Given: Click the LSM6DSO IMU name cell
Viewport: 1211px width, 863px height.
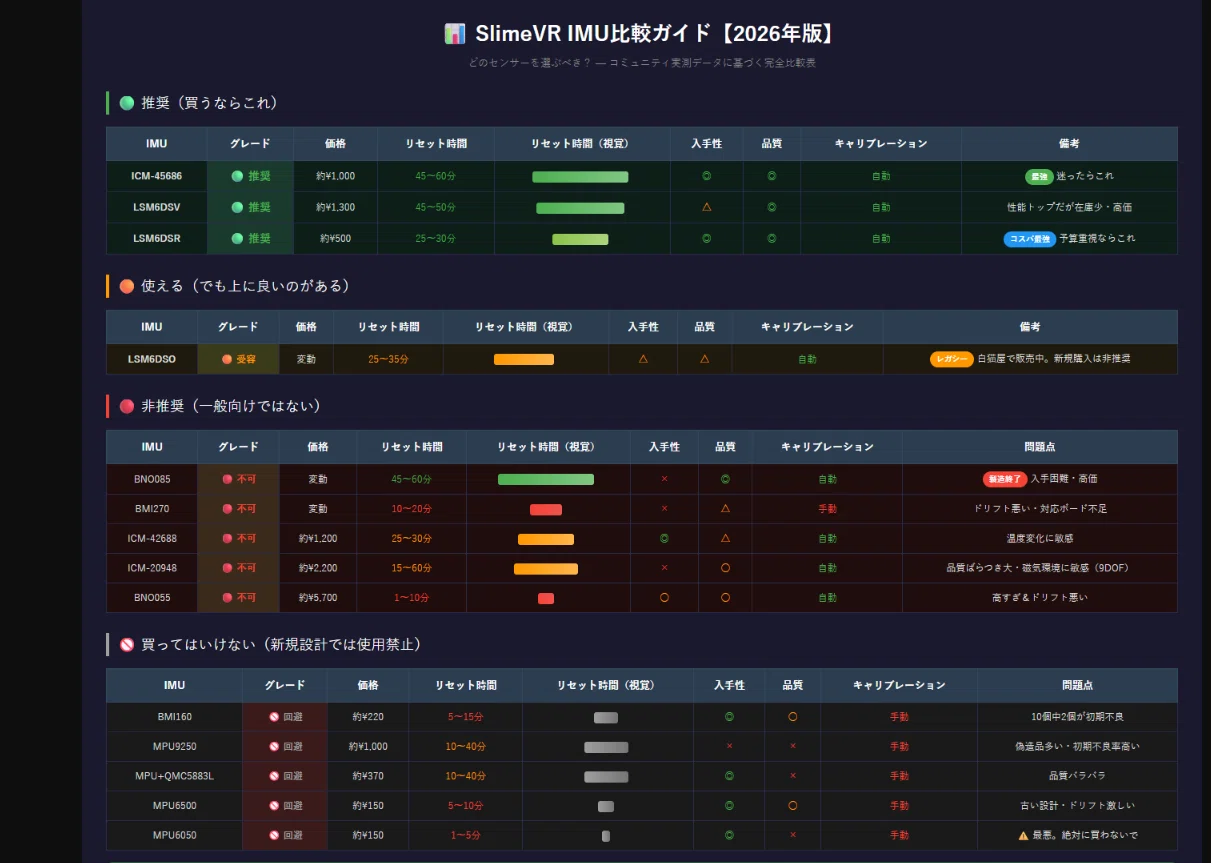Looking at the screenshot, I should pyautogui.click(x=152, y=359).
